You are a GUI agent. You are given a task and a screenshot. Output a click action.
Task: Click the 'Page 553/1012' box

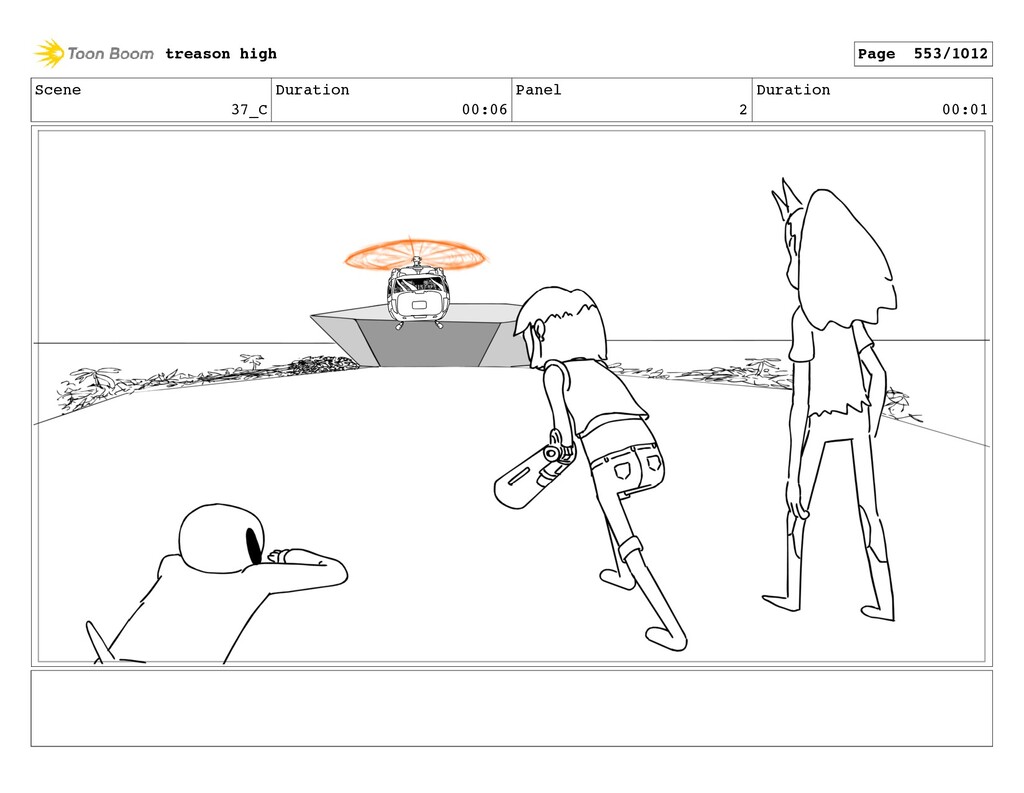pos(923,54)
